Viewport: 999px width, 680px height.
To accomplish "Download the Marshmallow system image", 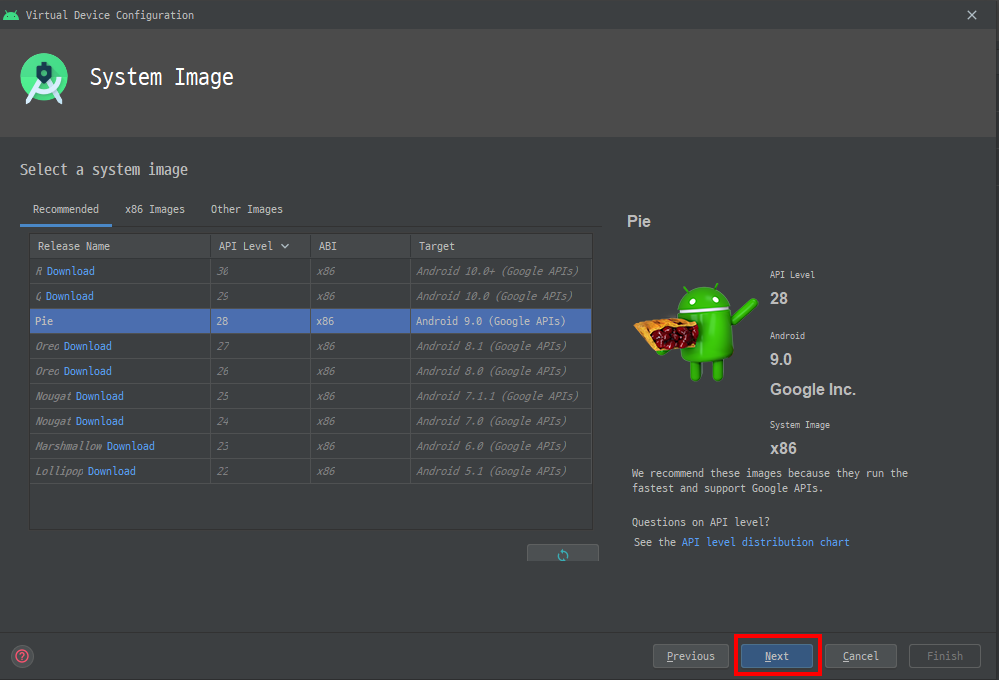I will click(x=131, y=446).
